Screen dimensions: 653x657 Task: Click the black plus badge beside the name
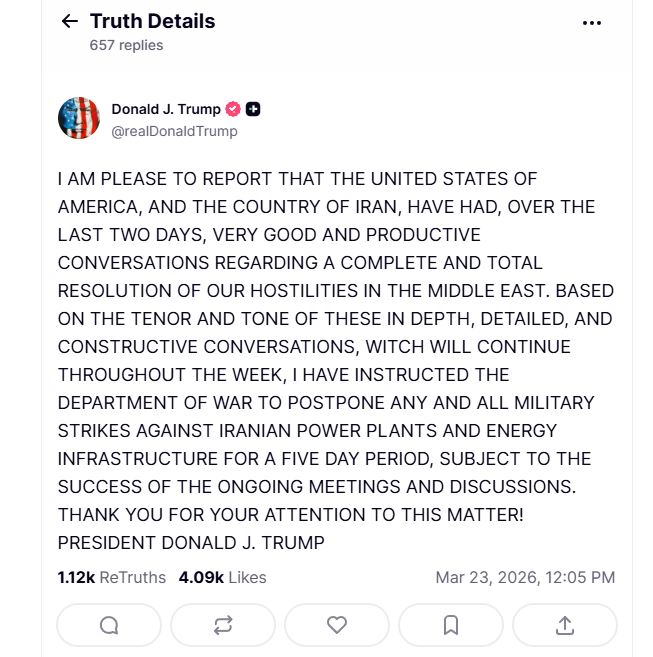254,109
